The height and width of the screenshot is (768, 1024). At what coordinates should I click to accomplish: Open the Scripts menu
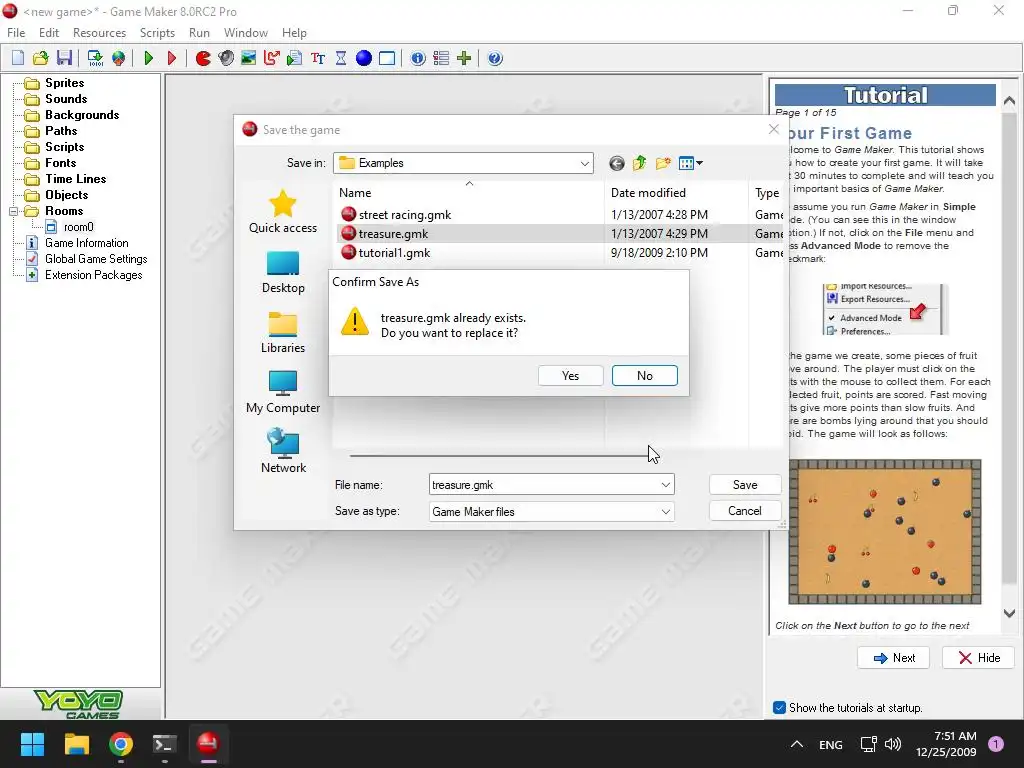coord(157,33)
